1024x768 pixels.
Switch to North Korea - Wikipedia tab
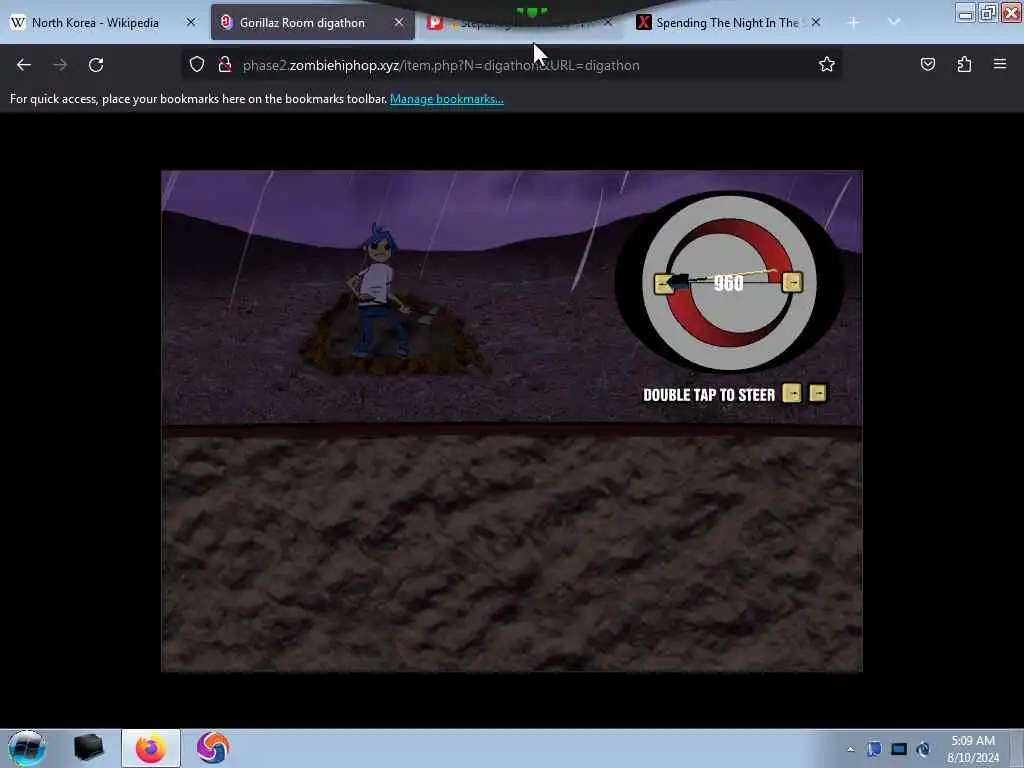95,23
